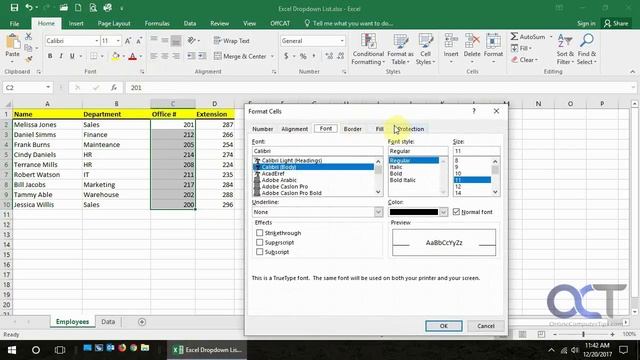Click Decrease Font Size icon
Screen dimensions: 640x360
pyautogui.click(x=139, y=41)
